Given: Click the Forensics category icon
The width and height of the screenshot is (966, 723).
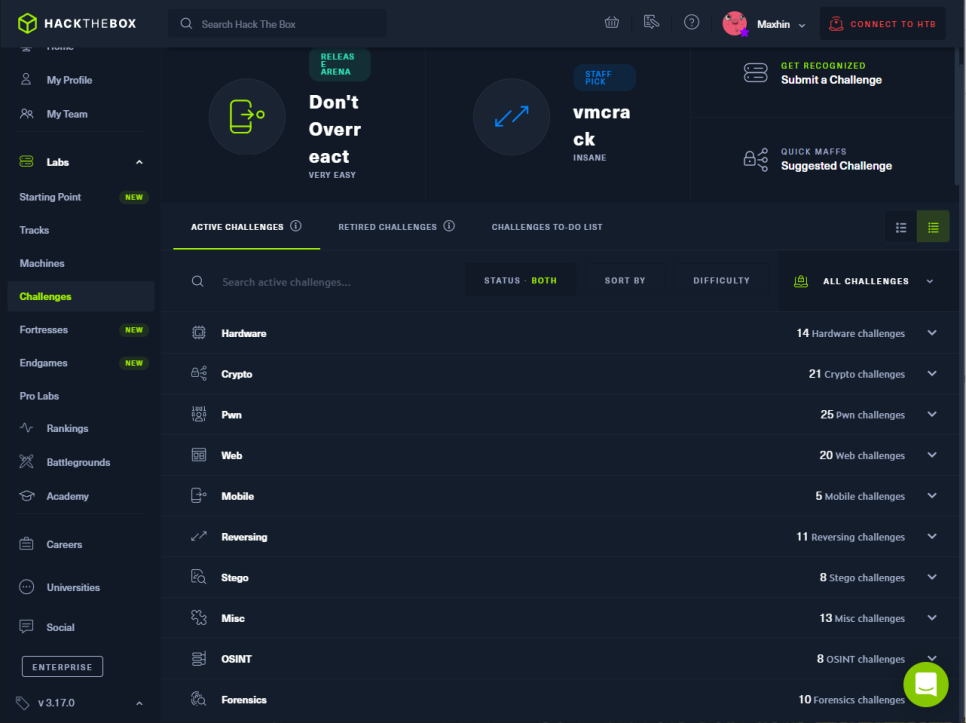Looking at the screenshot, I should pyautogui.click(x=198, y=699).
